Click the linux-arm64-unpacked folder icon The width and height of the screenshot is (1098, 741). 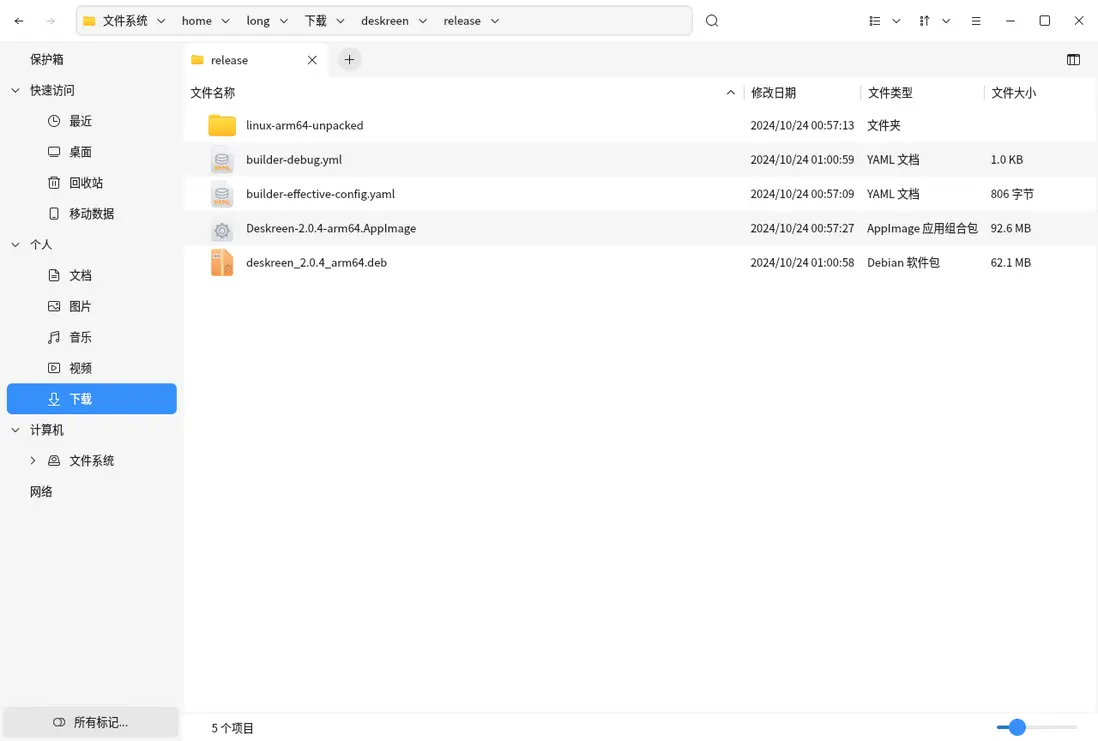point(222,125)
